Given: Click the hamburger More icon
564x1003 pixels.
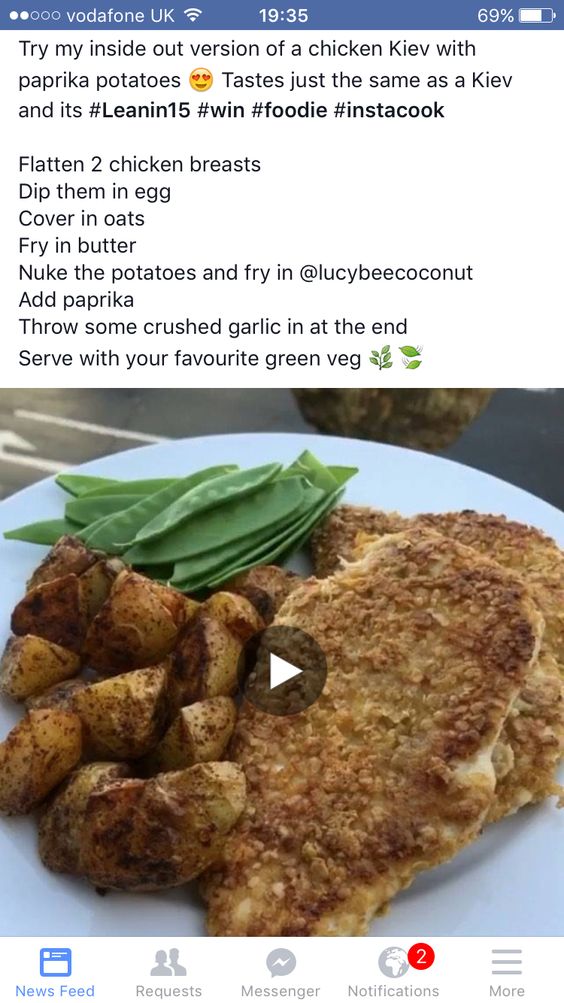Looking at the screenshot, I should click(506, 961).
